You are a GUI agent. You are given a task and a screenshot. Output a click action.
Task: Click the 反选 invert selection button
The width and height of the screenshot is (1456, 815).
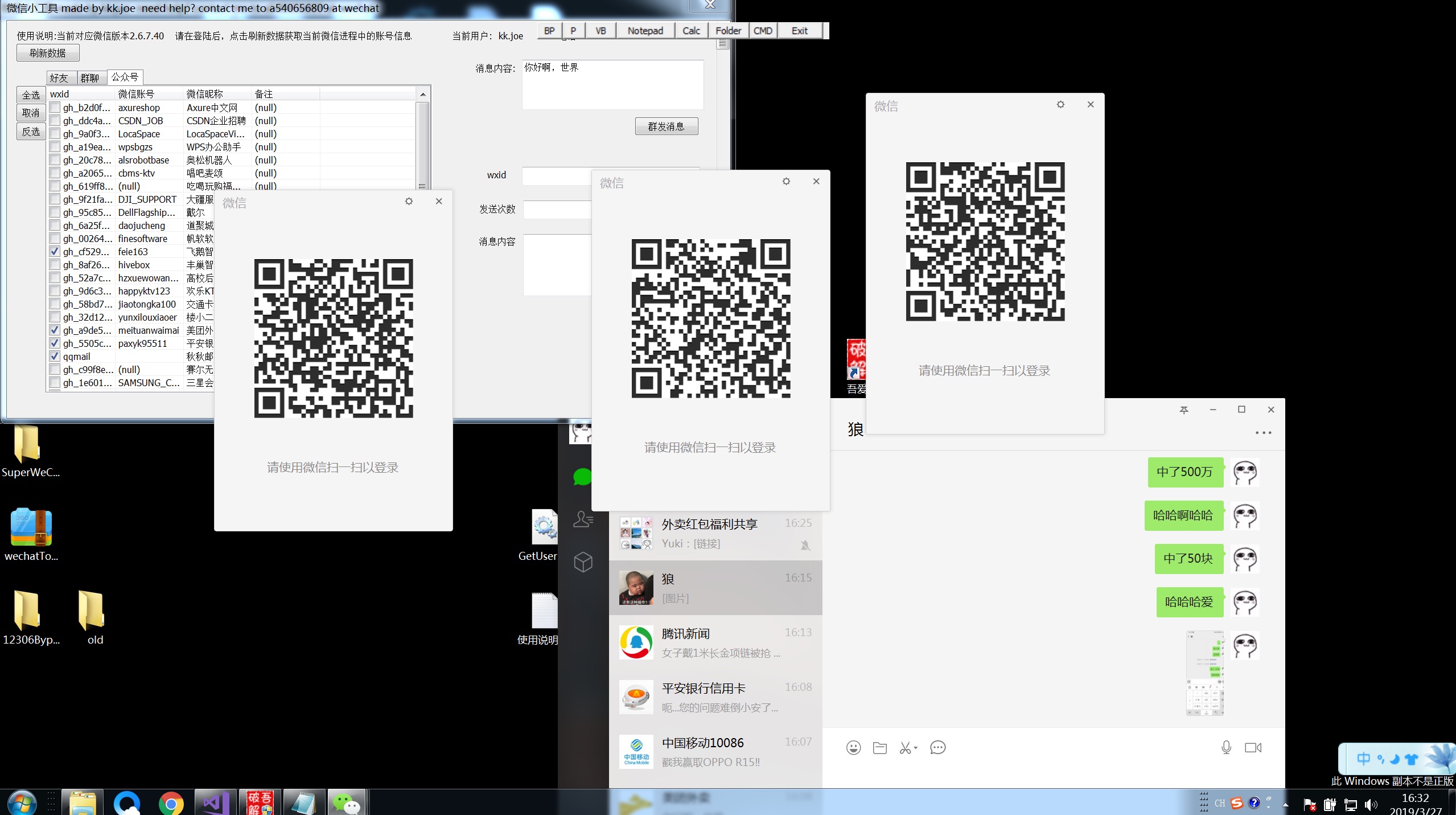click(31, 132)
